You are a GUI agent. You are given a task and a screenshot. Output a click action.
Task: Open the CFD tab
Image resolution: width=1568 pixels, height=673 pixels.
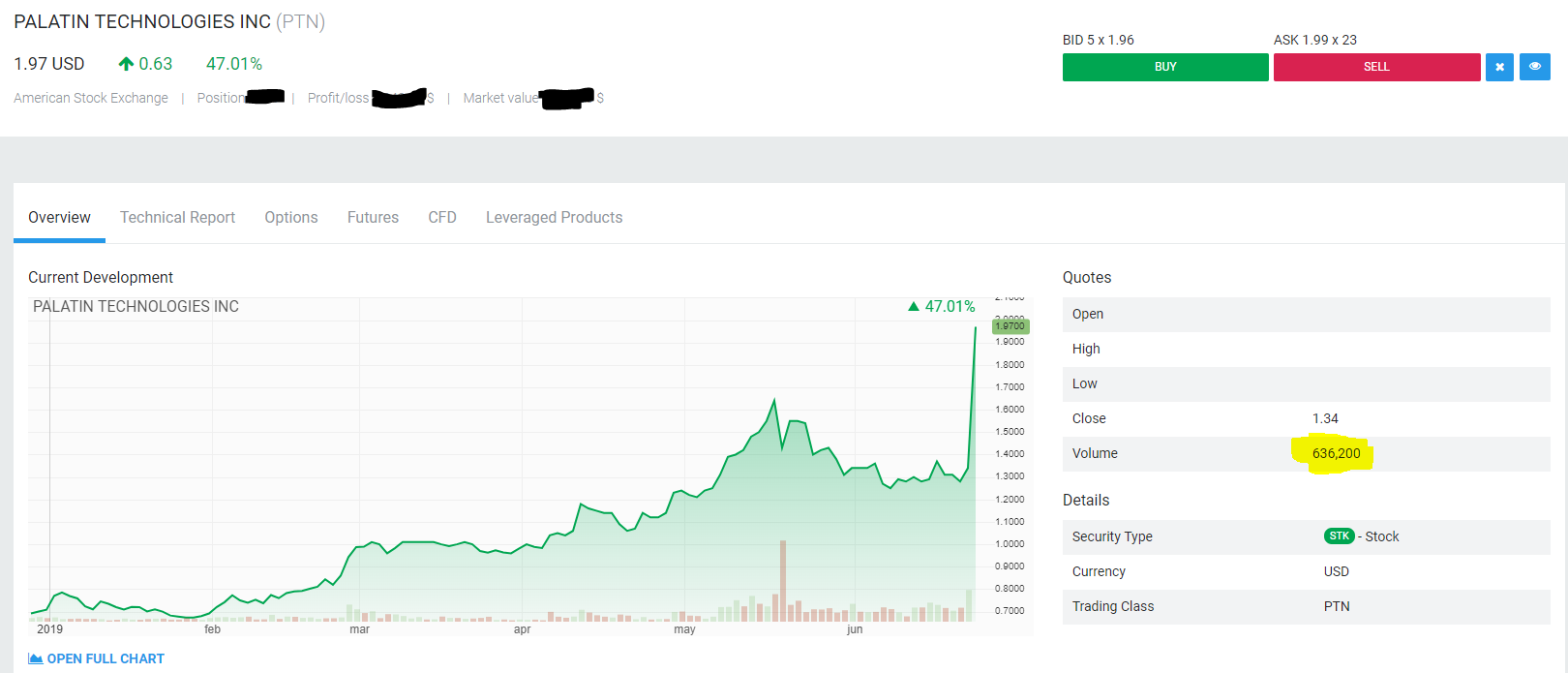442,218
